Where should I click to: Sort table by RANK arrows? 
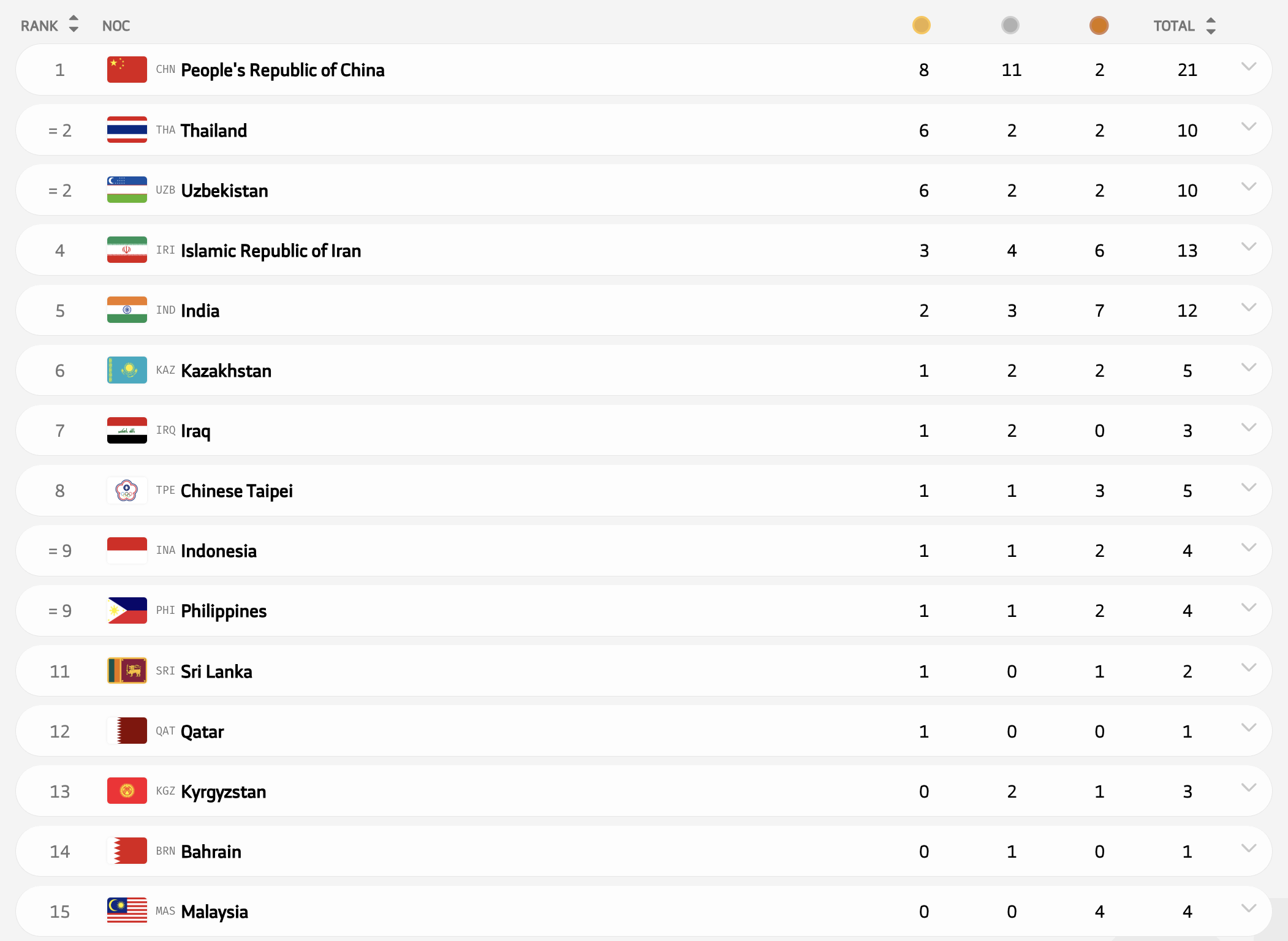[x=74, y=25]
